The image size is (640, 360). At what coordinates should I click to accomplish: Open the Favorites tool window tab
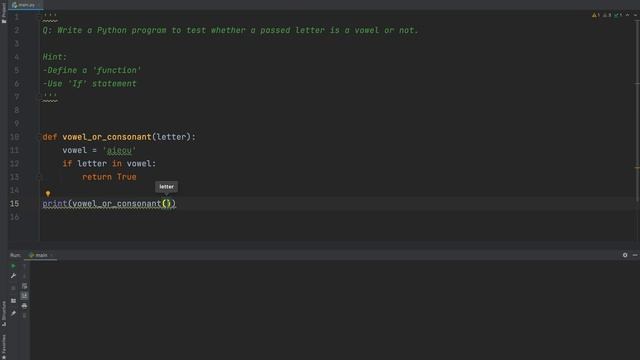[4, 346]
